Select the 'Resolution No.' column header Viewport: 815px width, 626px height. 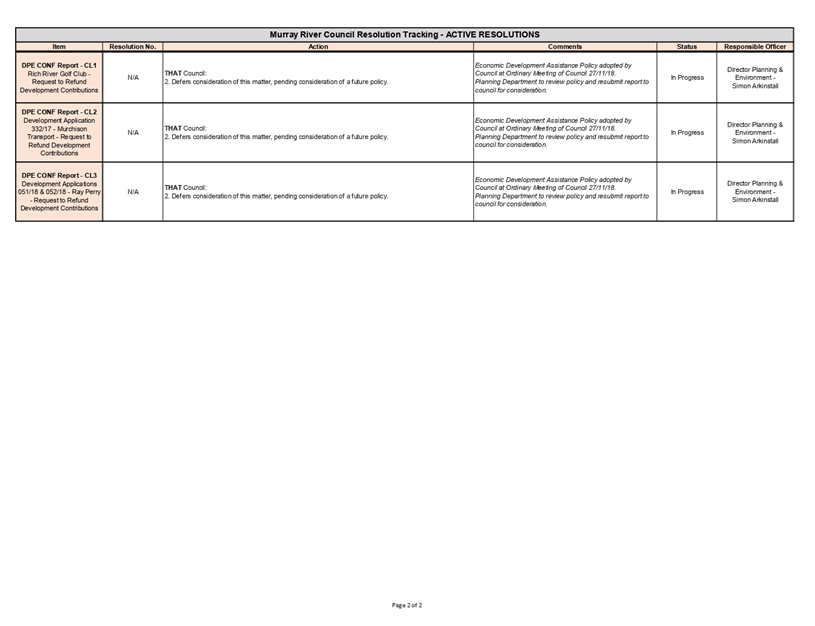(133, 47)
